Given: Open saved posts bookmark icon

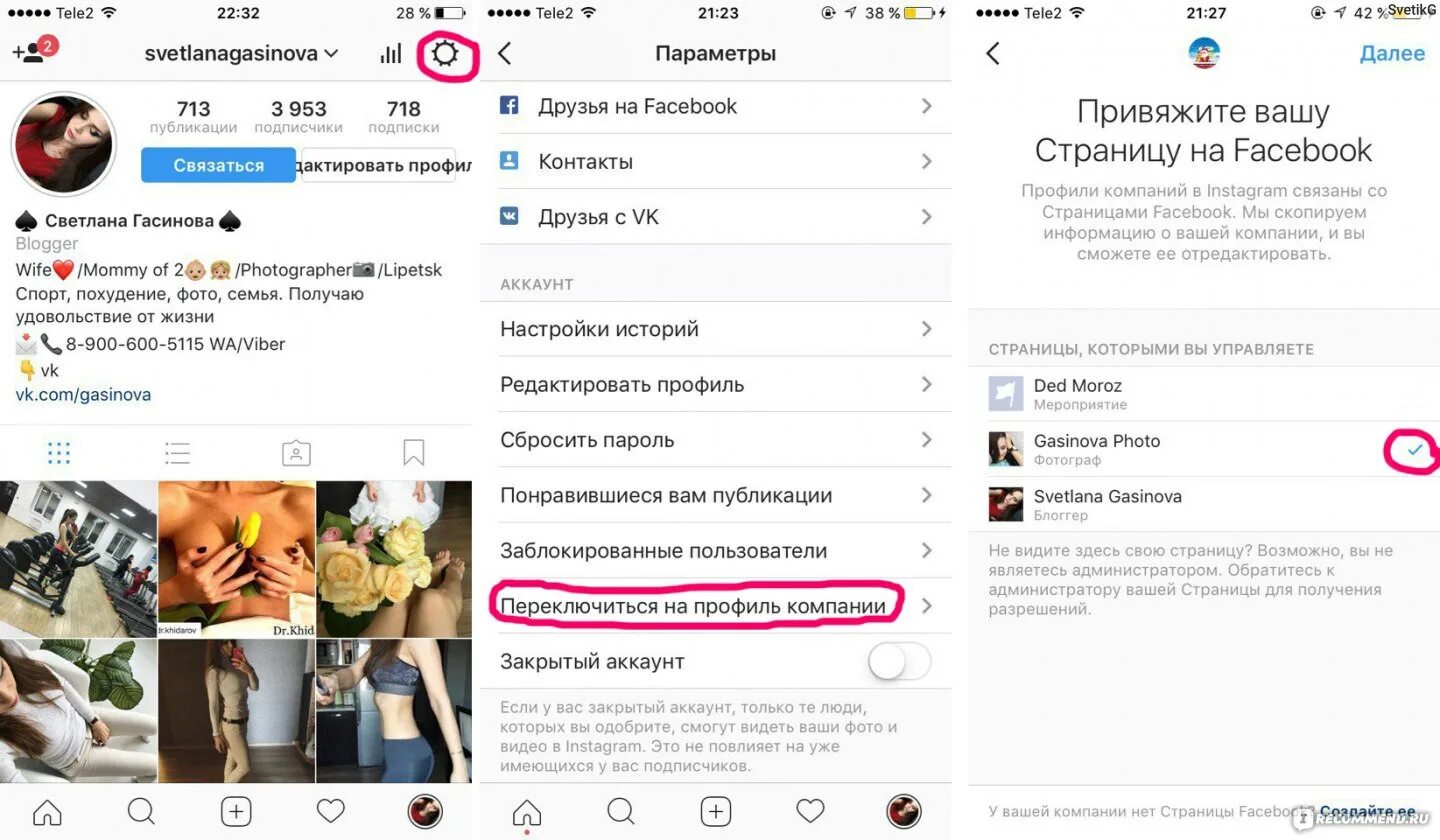Looking at the screenshot, I should pyautogui.click(x=414, y=454).
